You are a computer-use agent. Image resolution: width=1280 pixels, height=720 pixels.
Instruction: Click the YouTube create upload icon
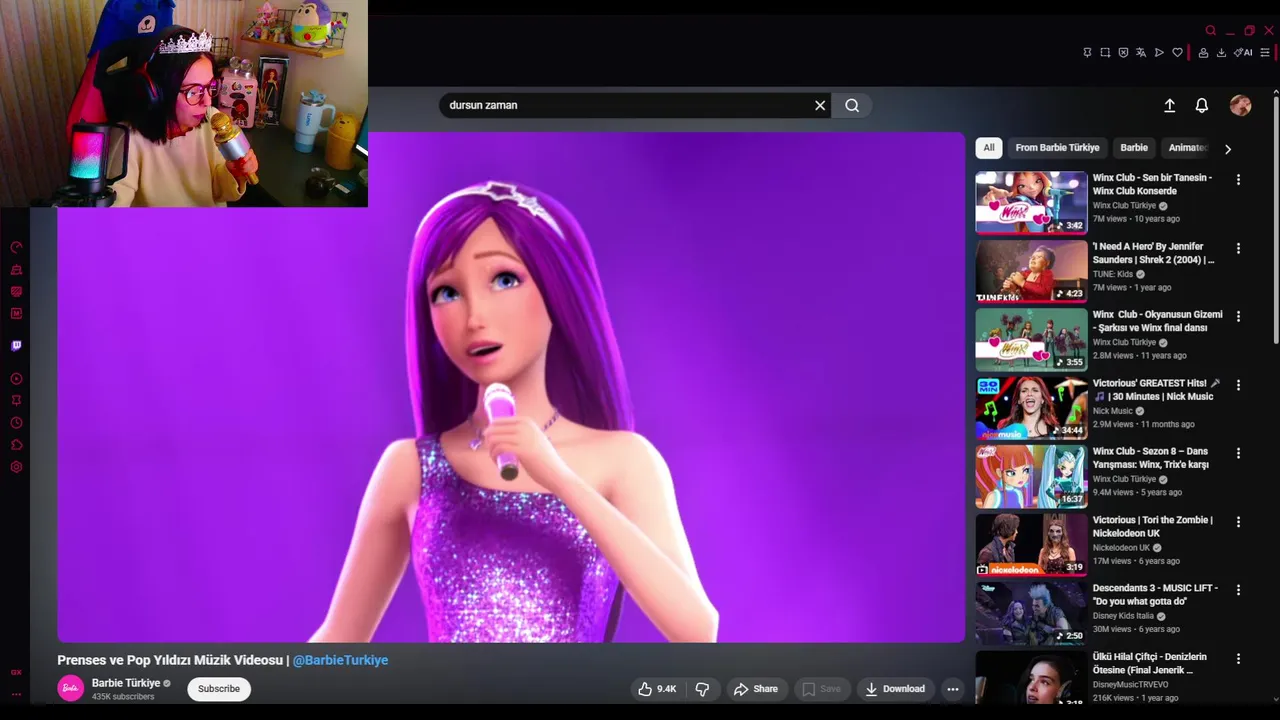coord(1169,105)
